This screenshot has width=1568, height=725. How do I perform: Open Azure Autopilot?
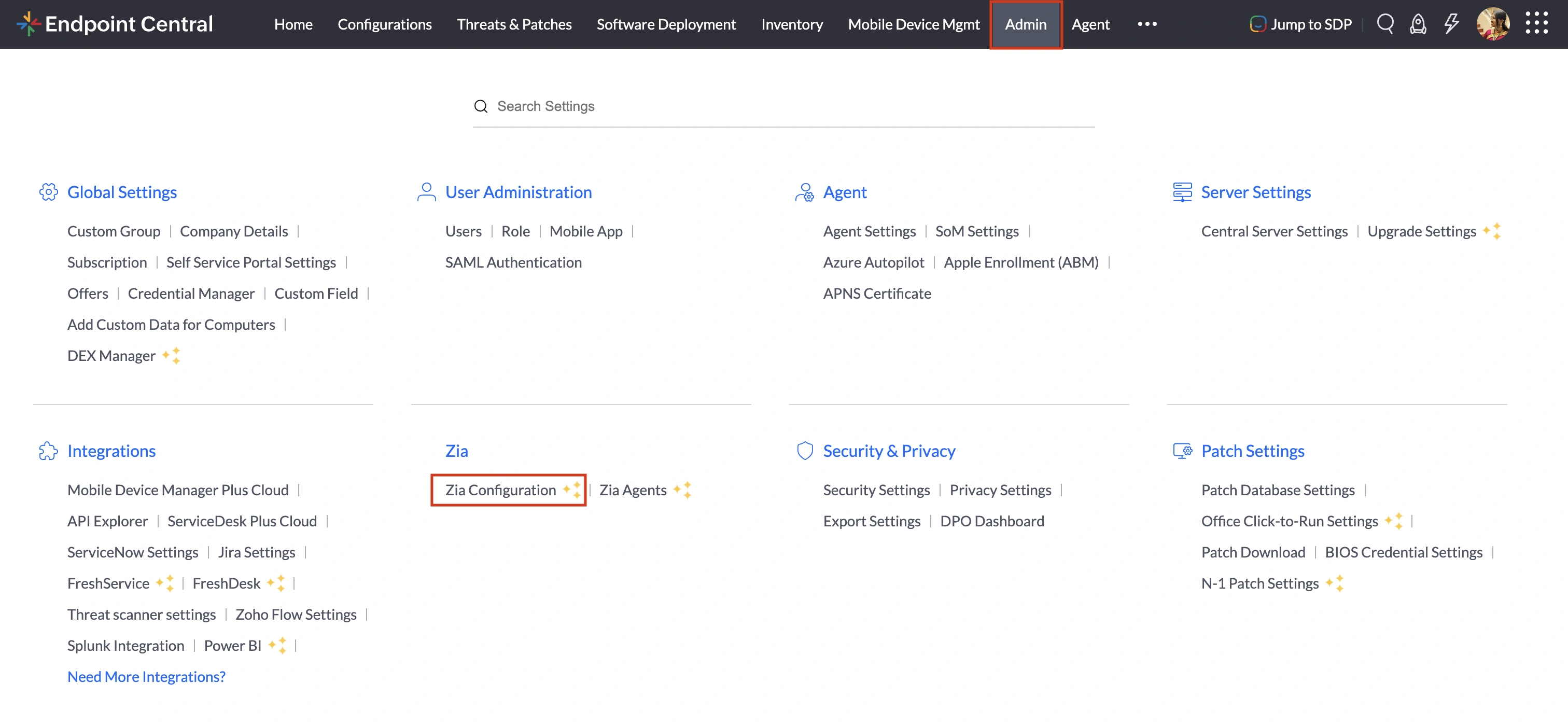[x=874, y=262]
